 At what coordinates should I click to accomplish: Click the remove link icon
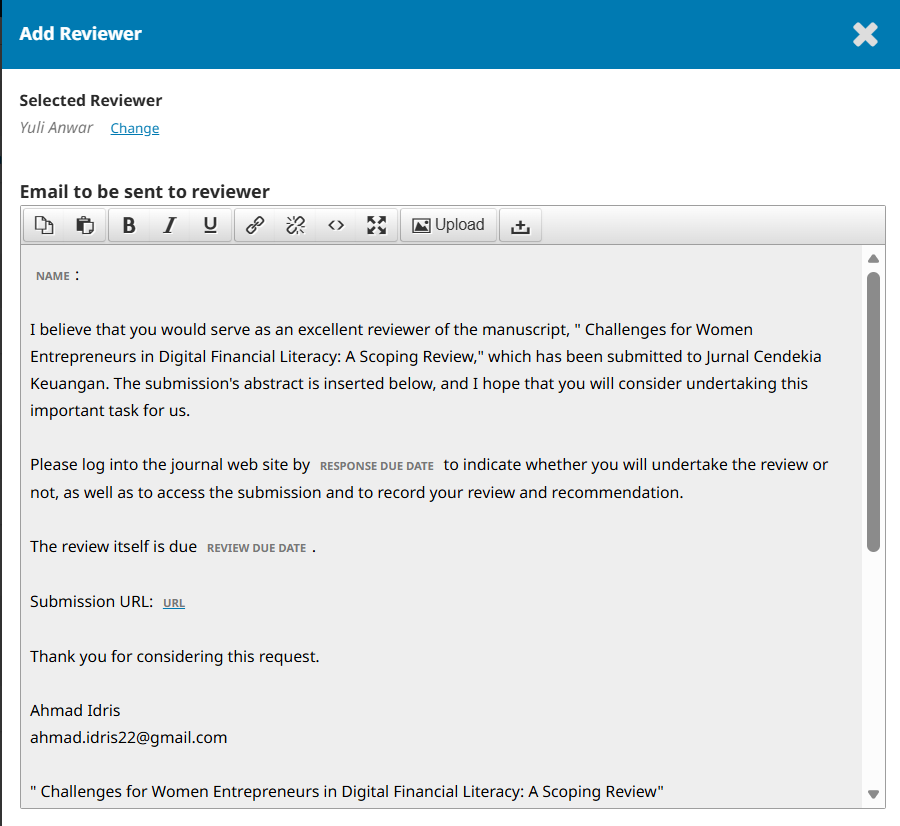click(295, 225)
